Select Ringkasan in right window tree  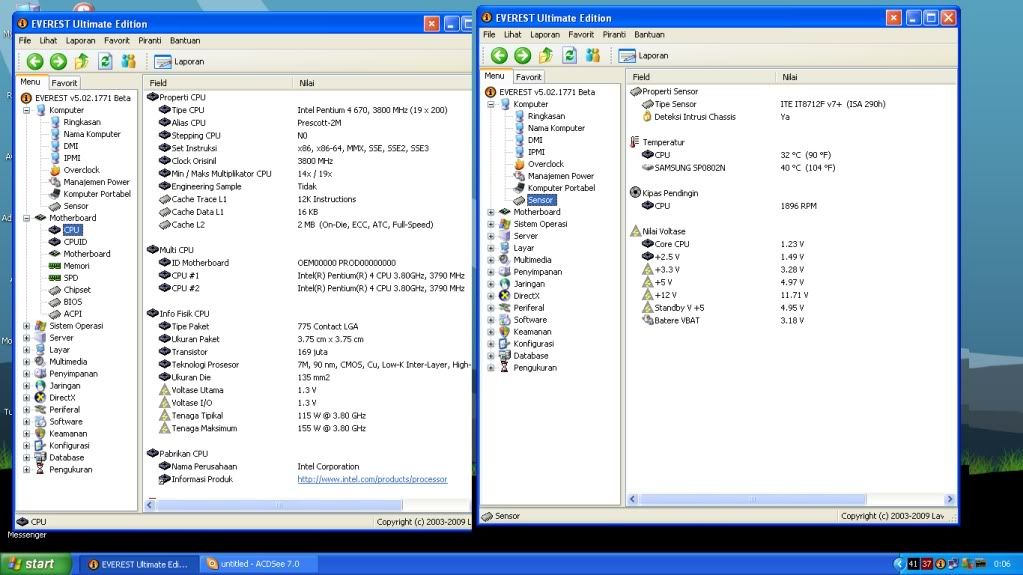tap(546, 116)
